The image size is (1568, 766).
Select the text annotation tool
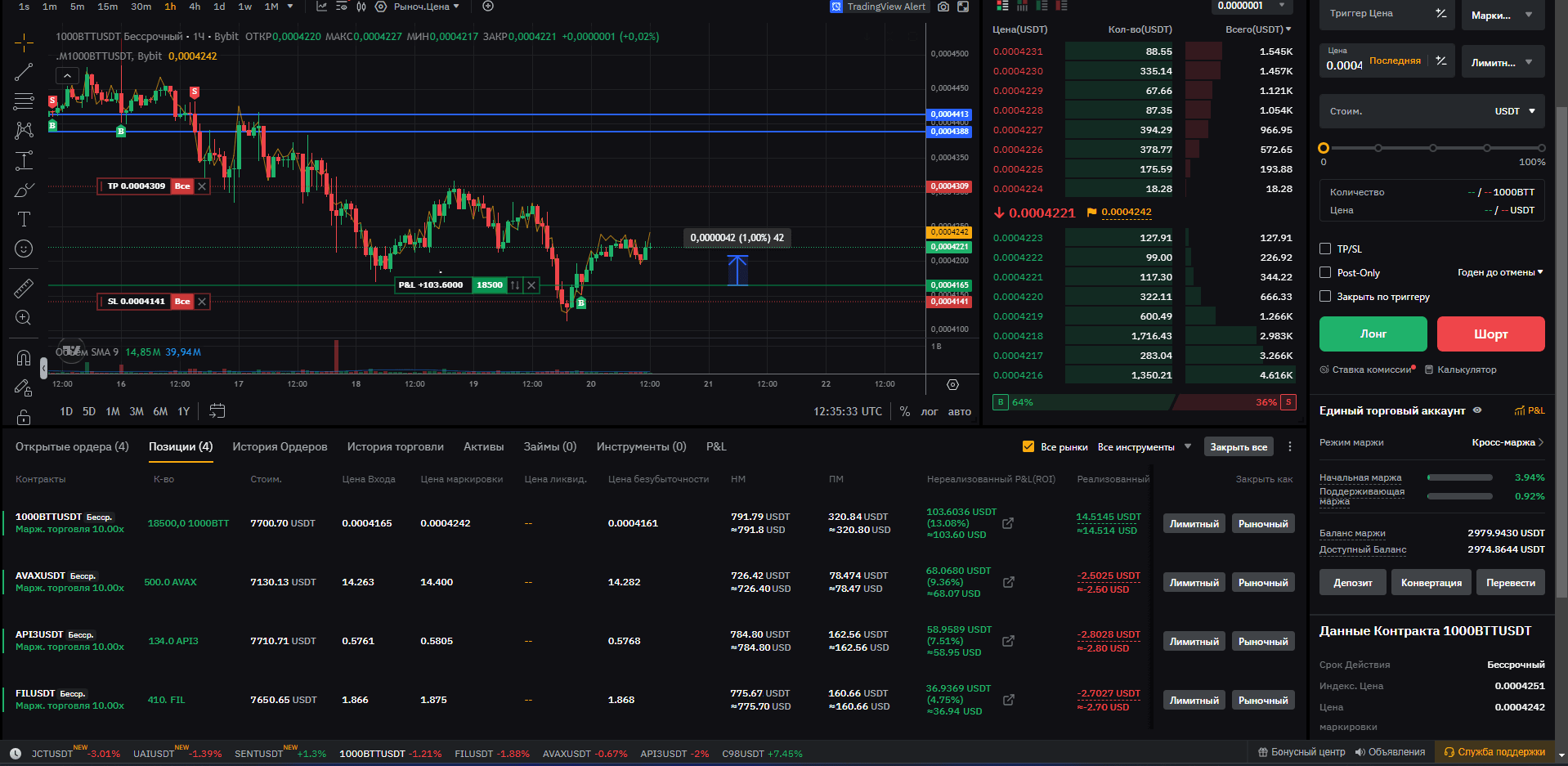click(23, 219)
